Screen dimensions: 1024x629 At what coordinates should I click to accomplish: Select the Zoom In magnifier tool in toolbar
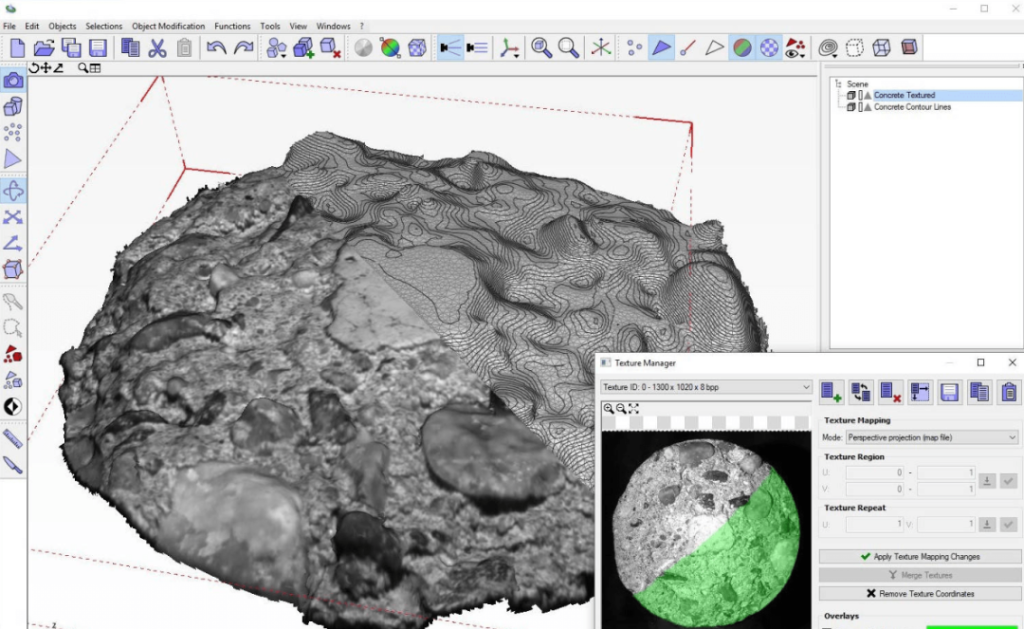coord(540,46)
